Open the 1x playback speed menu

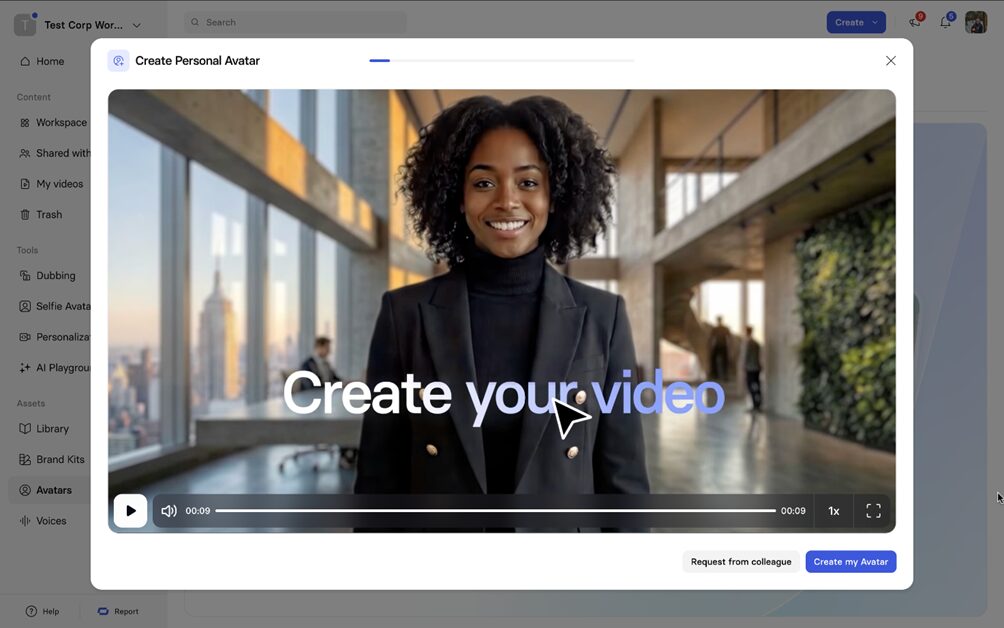click(x=833, y=511)
